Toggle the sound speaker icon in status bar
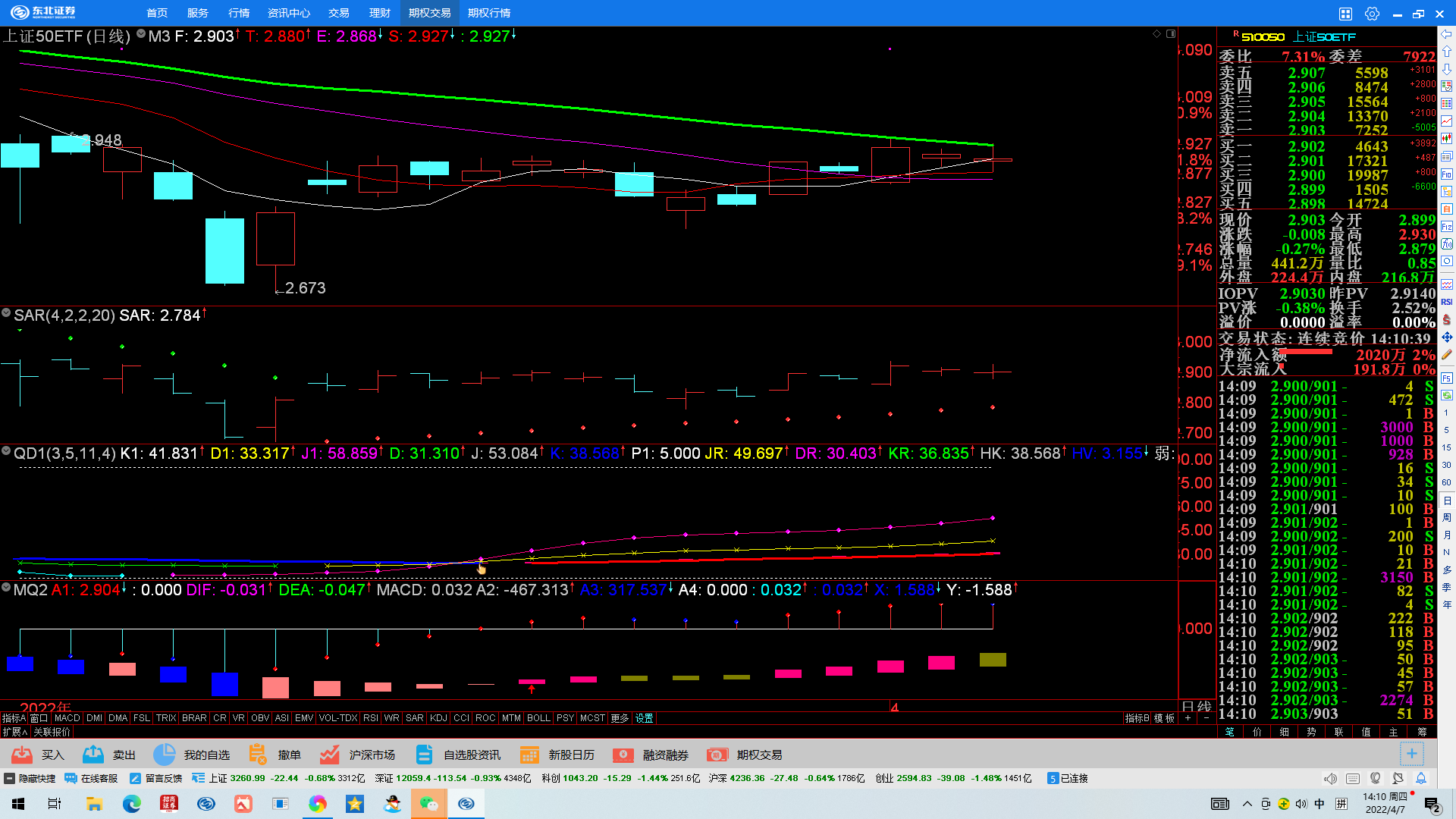Screen dimensions: 1456x819 [x=1330, y=778]
